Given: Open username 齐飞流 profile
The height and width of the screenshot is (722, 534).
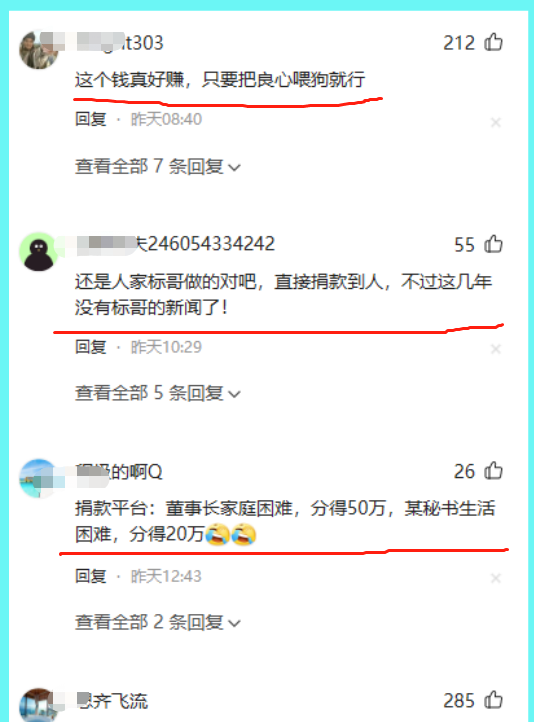Looking at the screenshot, I should [112, 701].
